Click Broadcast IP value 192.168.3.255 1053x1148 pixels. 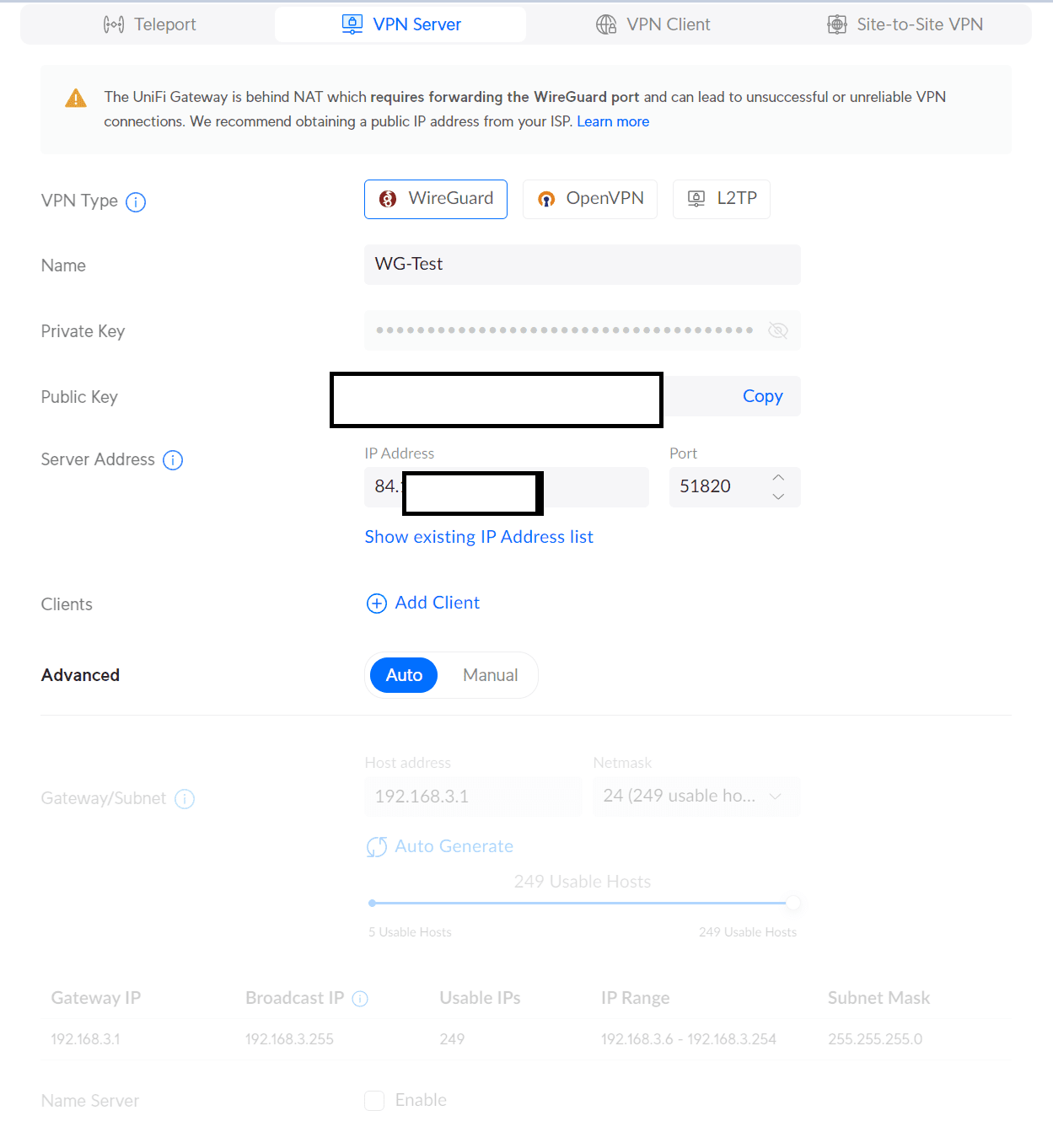pyautogui.click(x=289, y=1039)
